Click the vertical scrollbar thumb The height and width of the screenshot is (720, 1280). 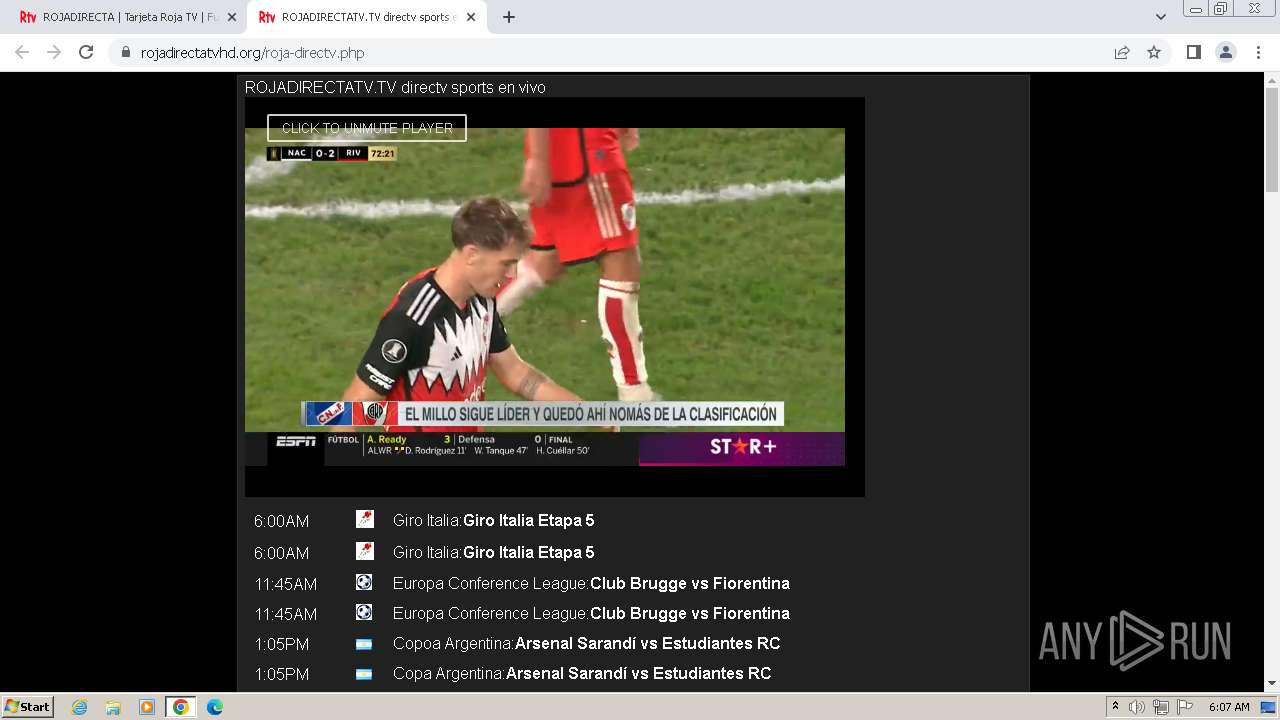[x=1272, y=140]
